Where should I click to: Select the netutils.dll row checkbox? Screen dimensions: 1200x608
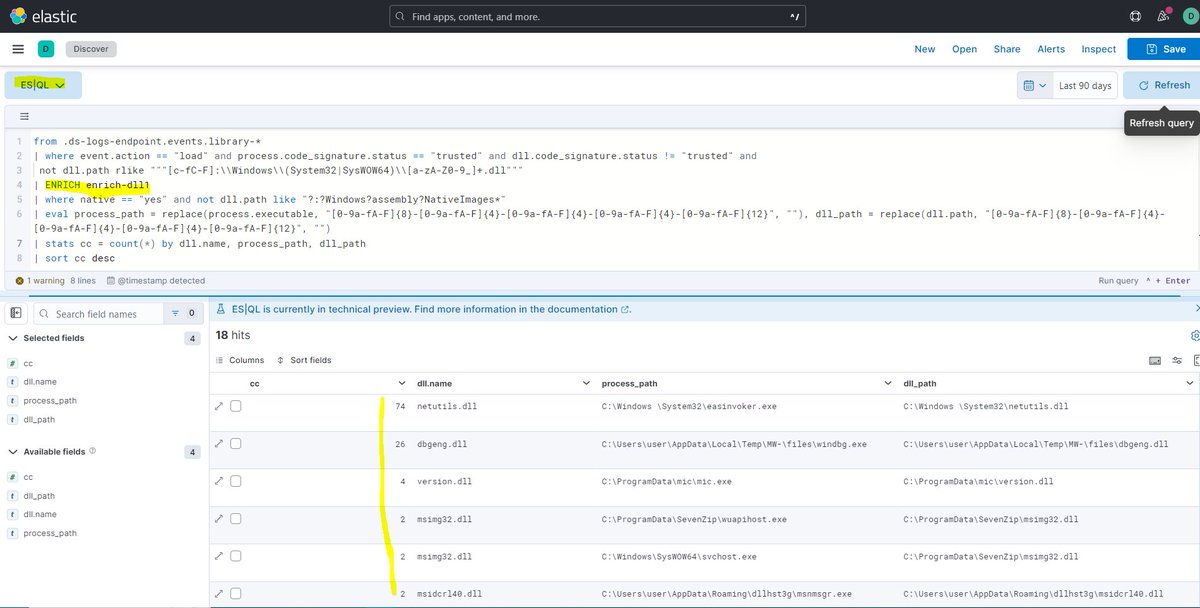(x=236, y=406)
